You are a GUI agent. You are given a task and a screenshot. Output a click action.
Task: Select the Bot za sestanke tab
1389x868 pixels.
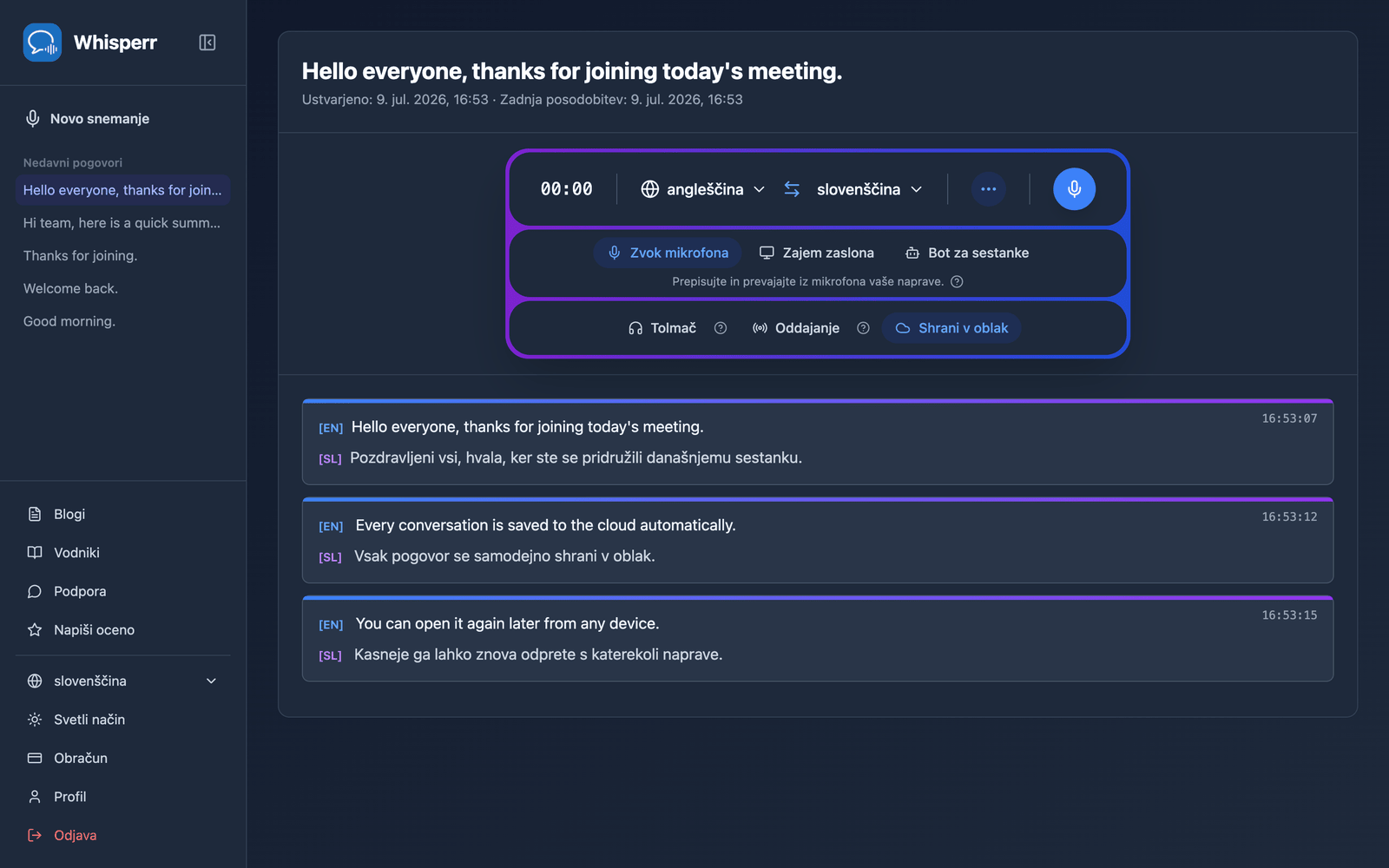coord(966,253)
